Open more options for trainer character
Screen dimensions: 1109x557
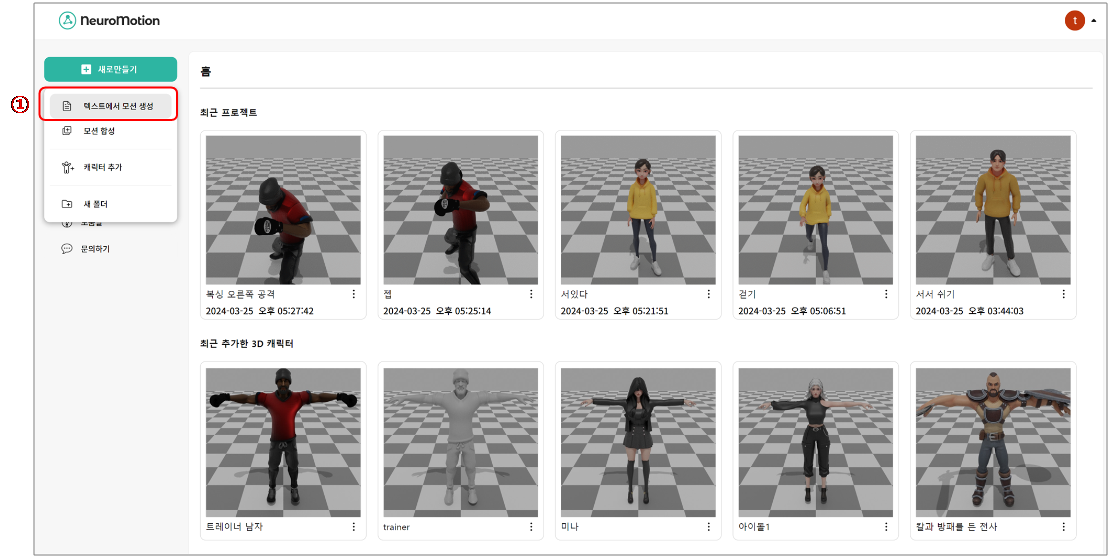pos(531,527)
